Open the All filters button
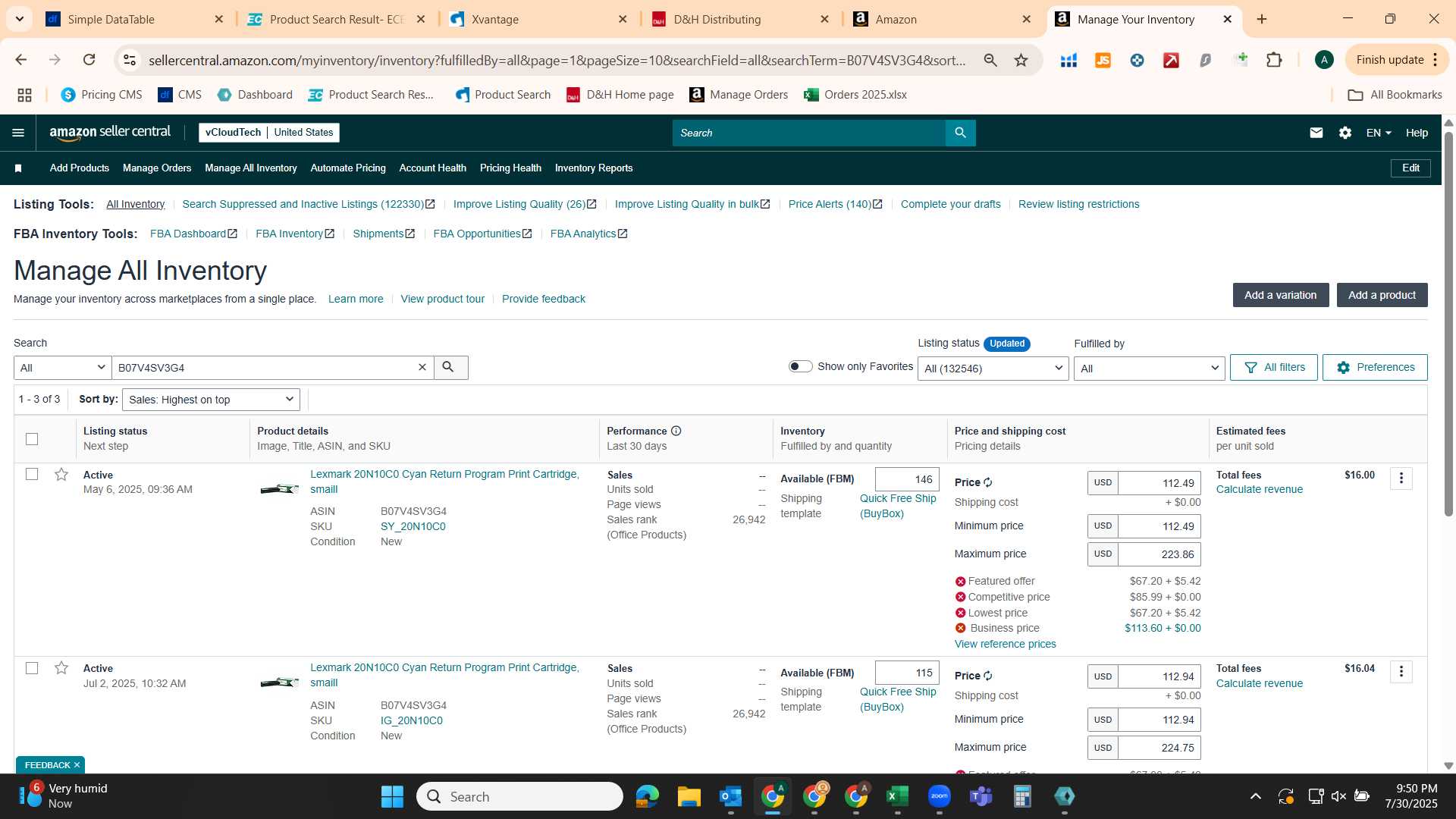 [x=1274, y=367]
